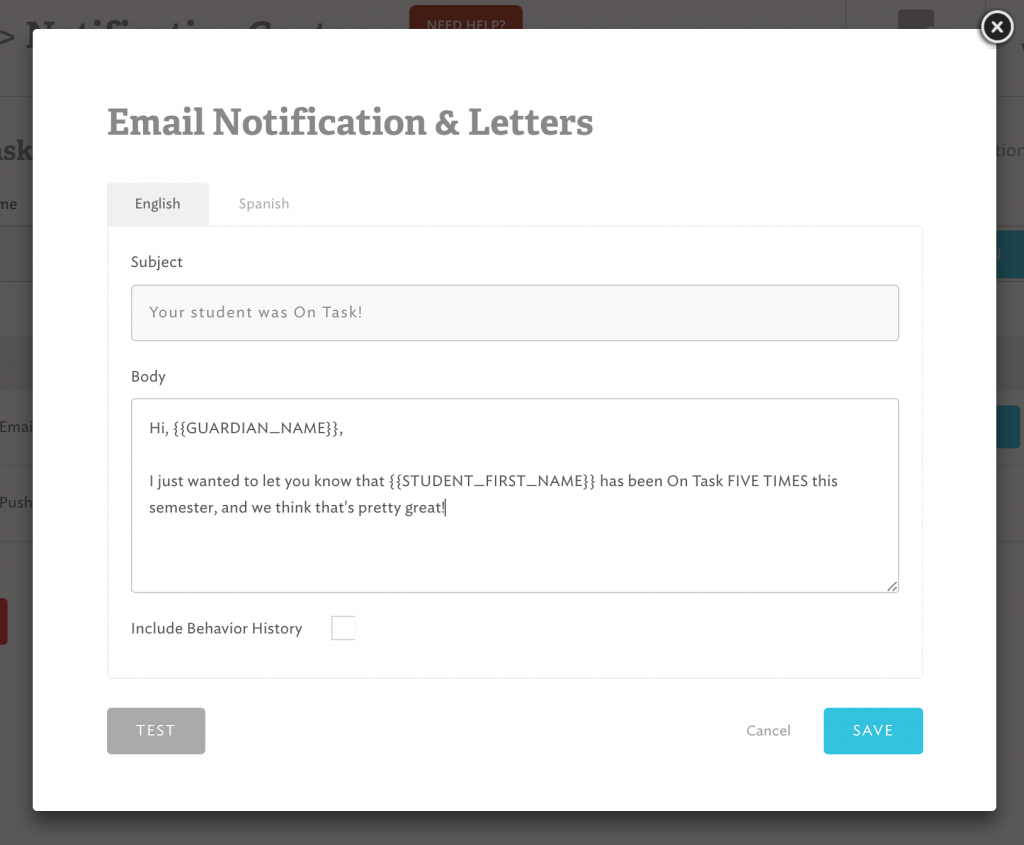1024x845 pixels.
Task: Close the Email Notification modal with X
Action: (x=996, y=28)
